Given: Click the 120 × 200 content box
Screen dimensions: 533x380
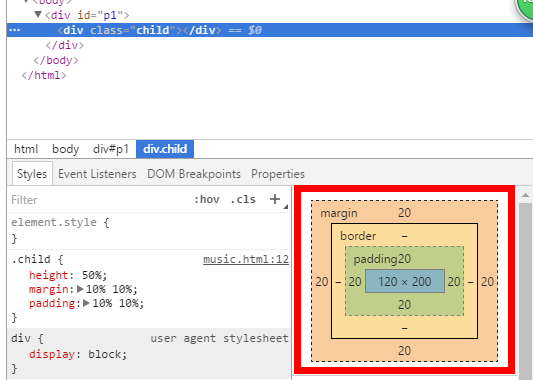Looking at the screenshot, I should (405, 281).
